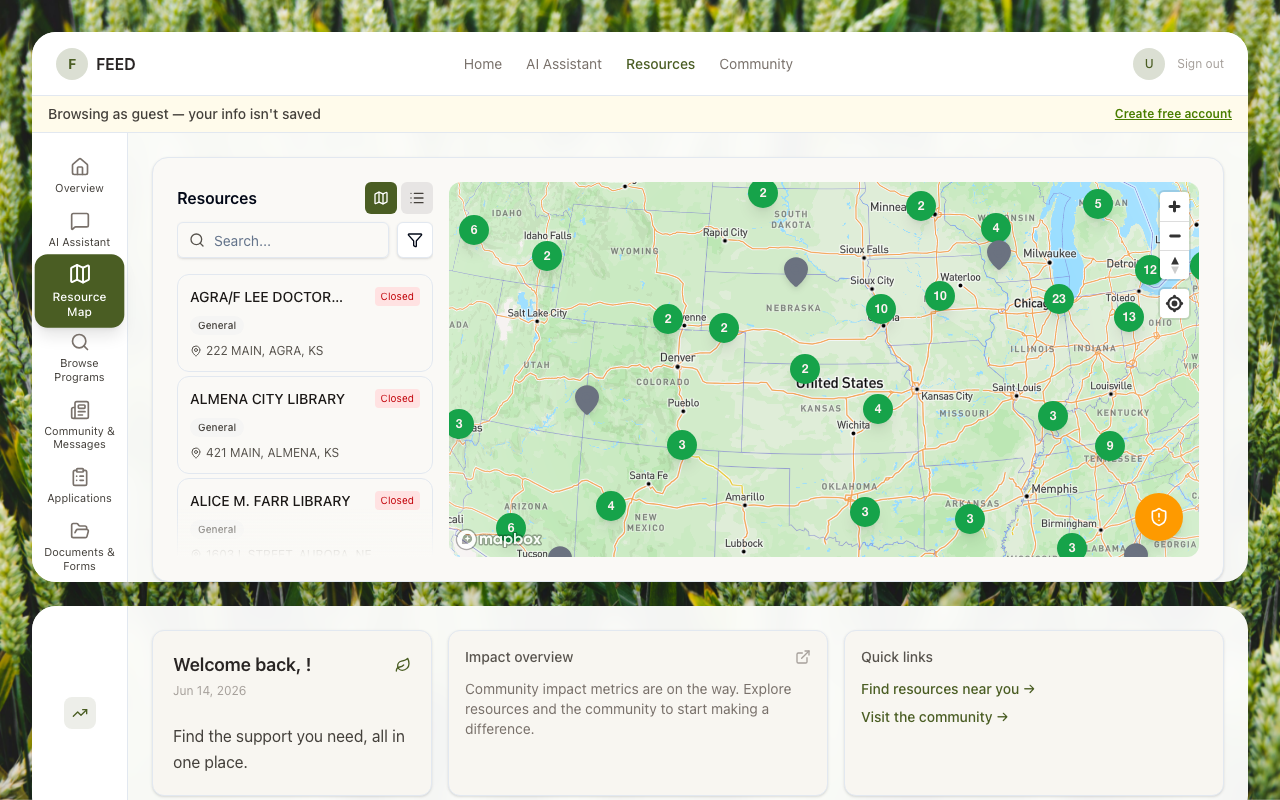Click the orange shield button
The height and width of the screenshot is (800, 1280).
click(x=1159, y=517)
